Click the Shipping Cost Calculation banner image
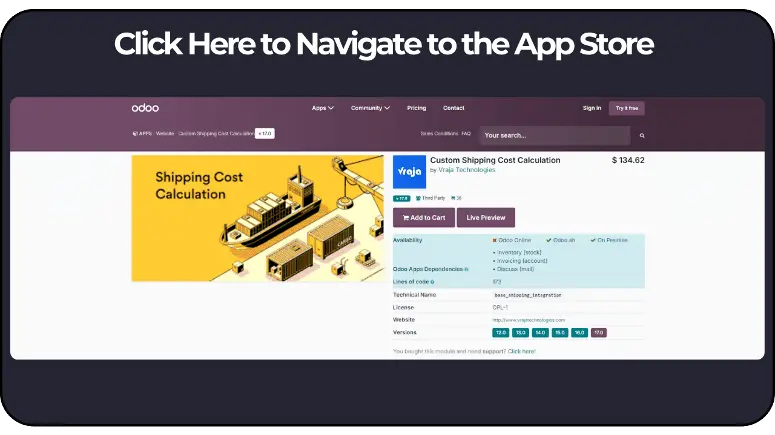 point(257,218)
